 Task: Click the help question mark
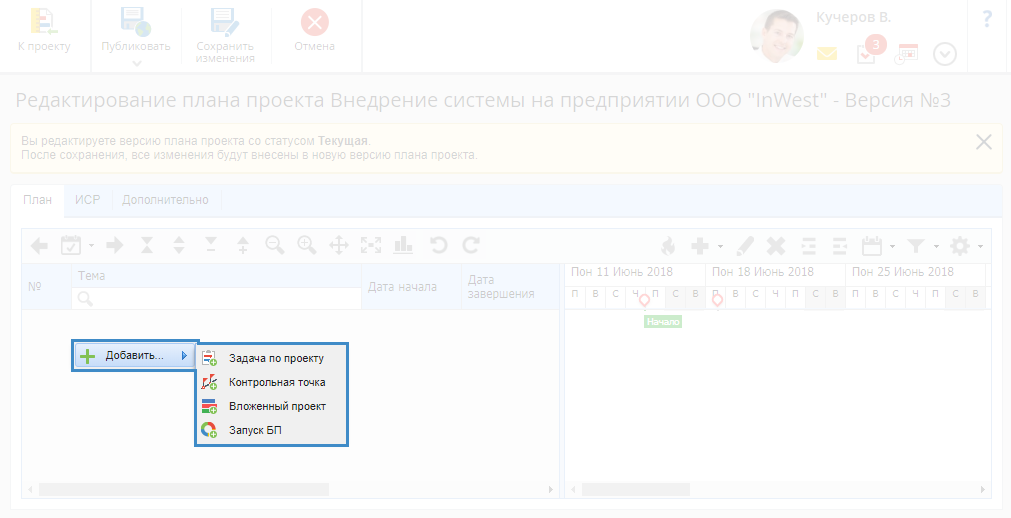(987, 19)
